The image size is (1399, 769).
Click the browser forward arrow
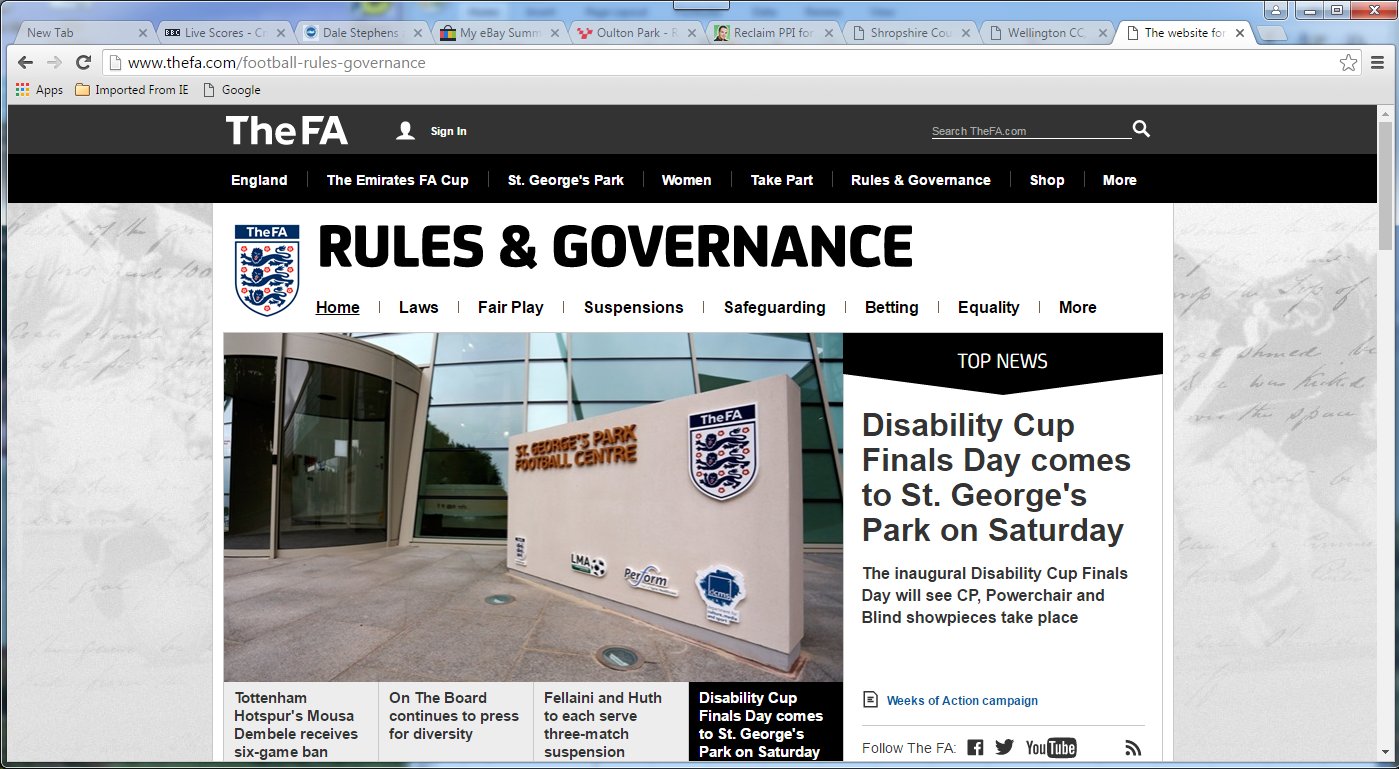coord(54,63)
